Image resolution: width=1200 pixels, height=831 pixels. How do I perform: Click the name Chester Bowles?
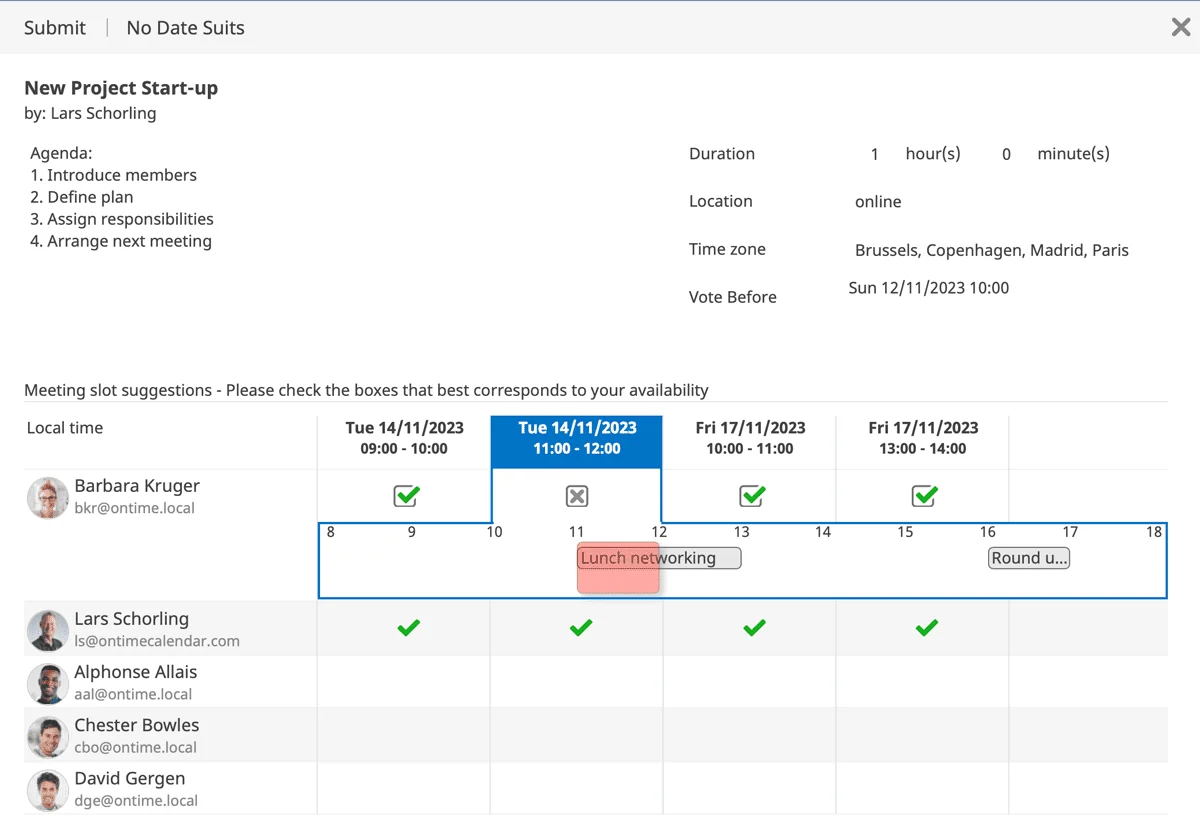(x=136, y=725)
